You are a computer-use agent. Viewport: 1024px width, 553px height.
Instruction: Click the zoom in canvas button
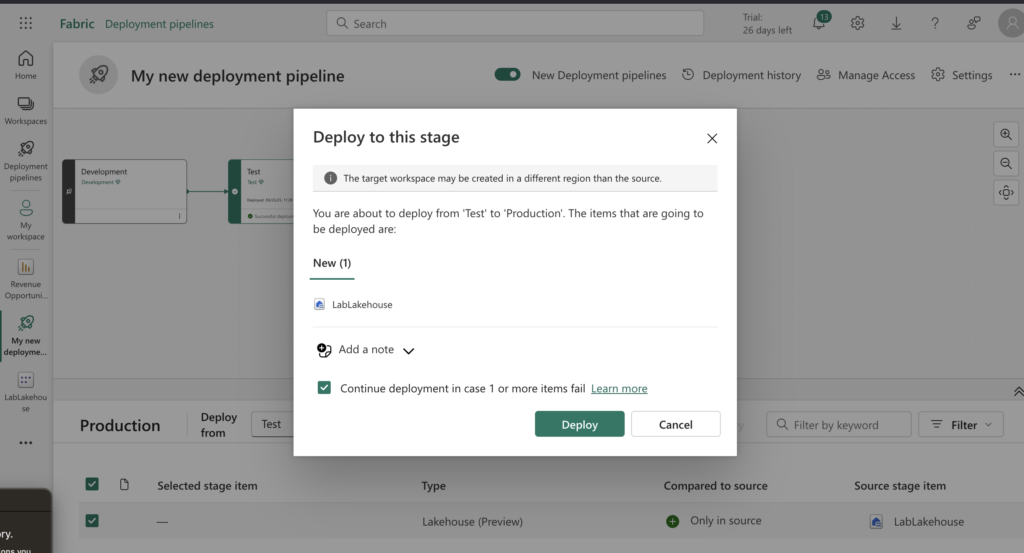tap(1006, 134)
